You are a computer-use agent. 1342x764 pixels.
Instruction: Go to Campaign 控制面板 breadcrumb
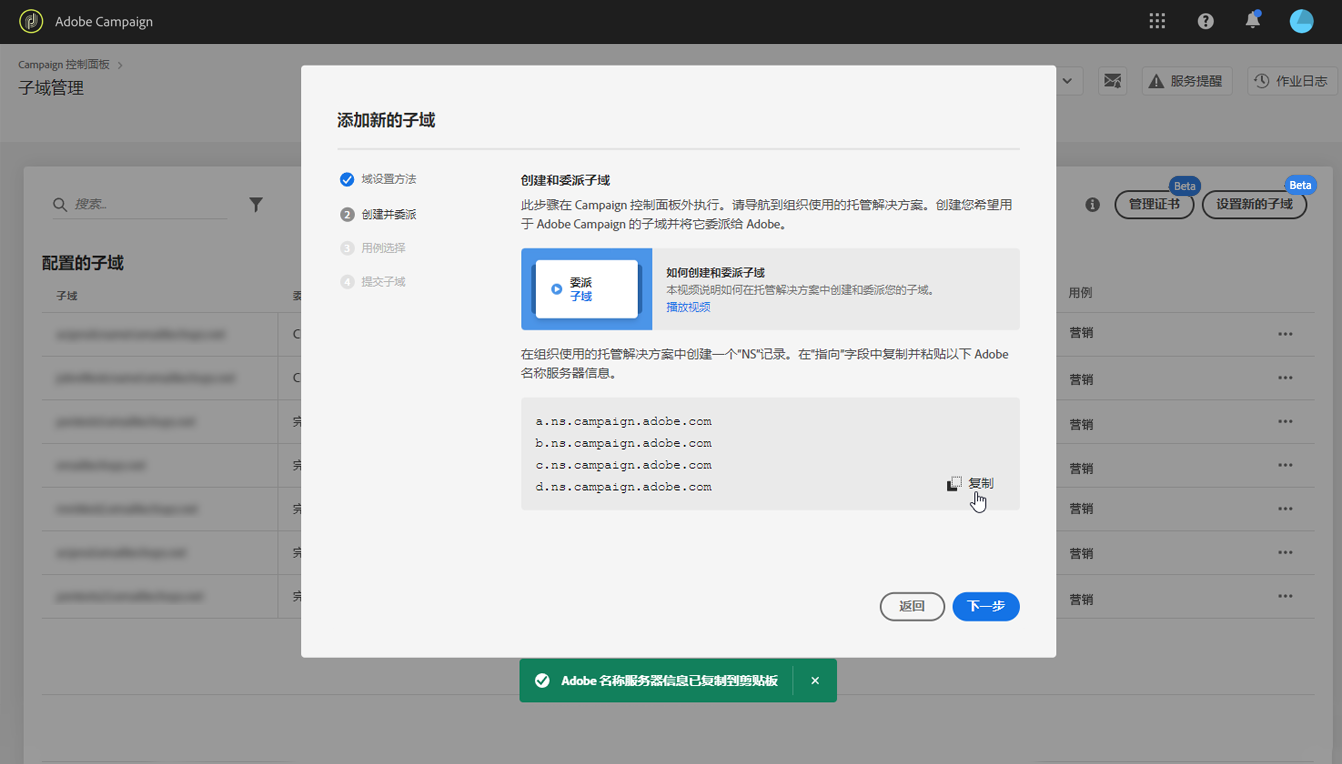coord(64,65)
